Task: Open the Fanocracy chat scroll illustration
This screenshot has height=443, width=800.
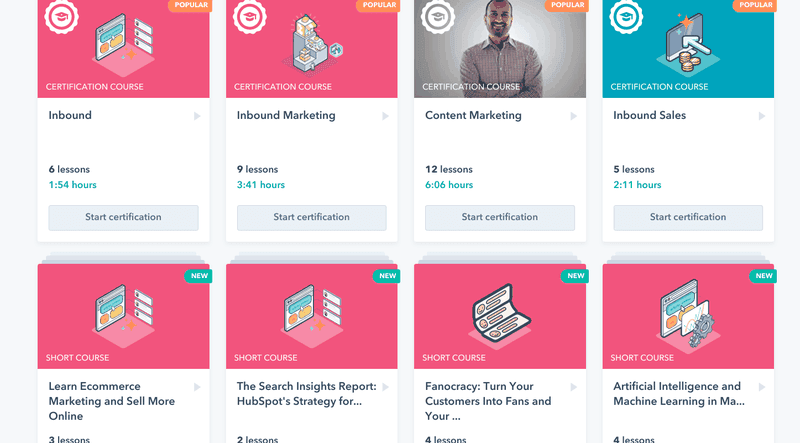Action: (x=500, y=316)
